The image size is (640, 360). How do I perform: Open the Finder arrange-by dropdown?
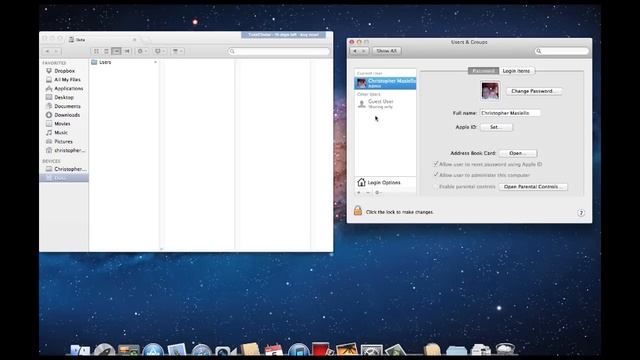(x=178, y=51)
